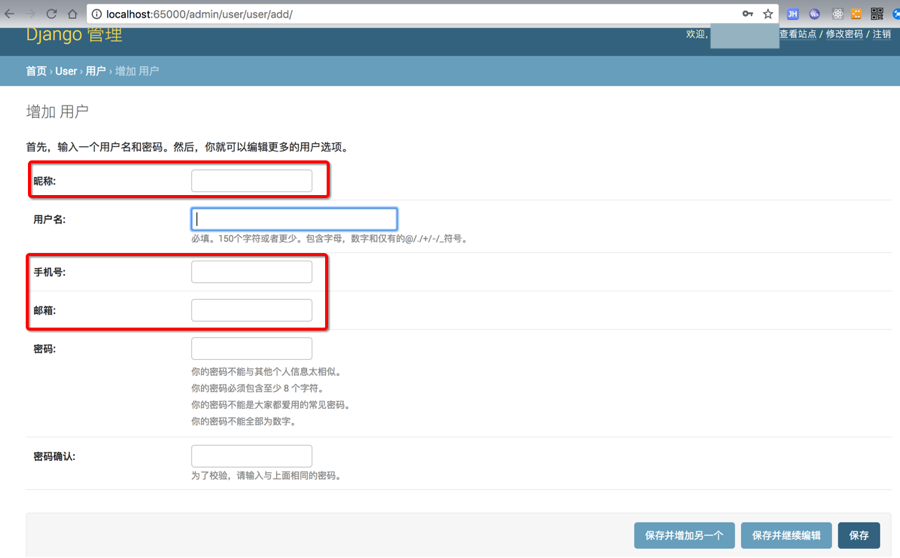
Task: Go to 首页 in the breadcrumb
Action: (x=36, y=71)
